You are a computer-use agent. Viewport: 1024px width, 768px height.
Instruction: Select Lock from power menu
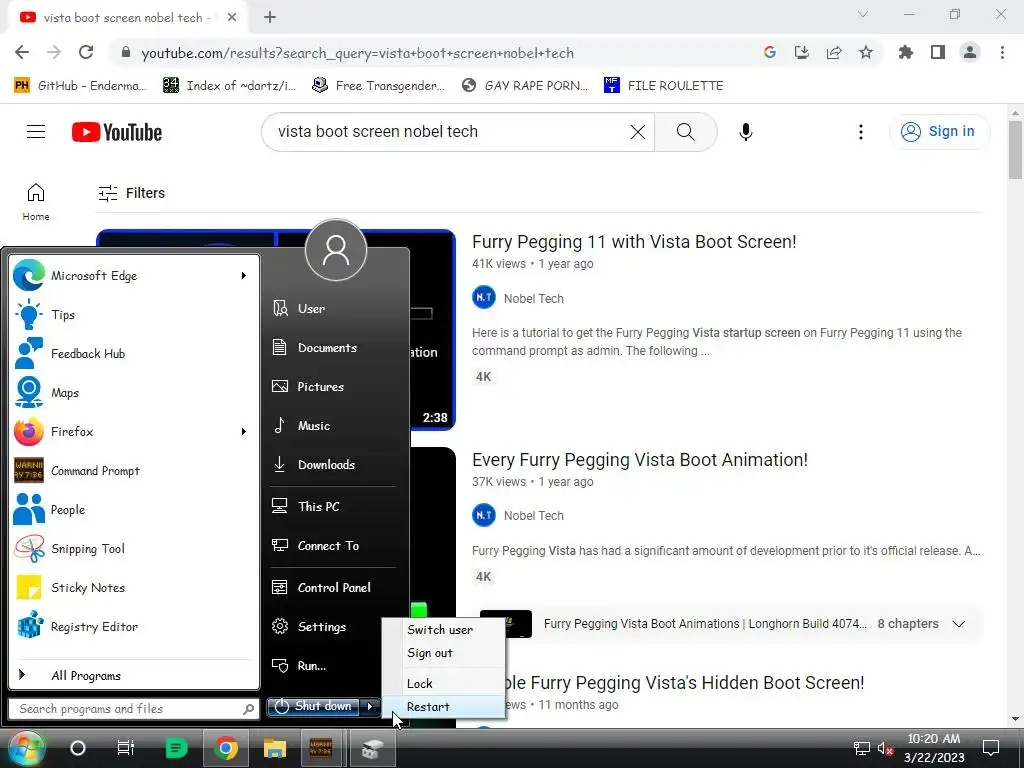pos(420,684)
